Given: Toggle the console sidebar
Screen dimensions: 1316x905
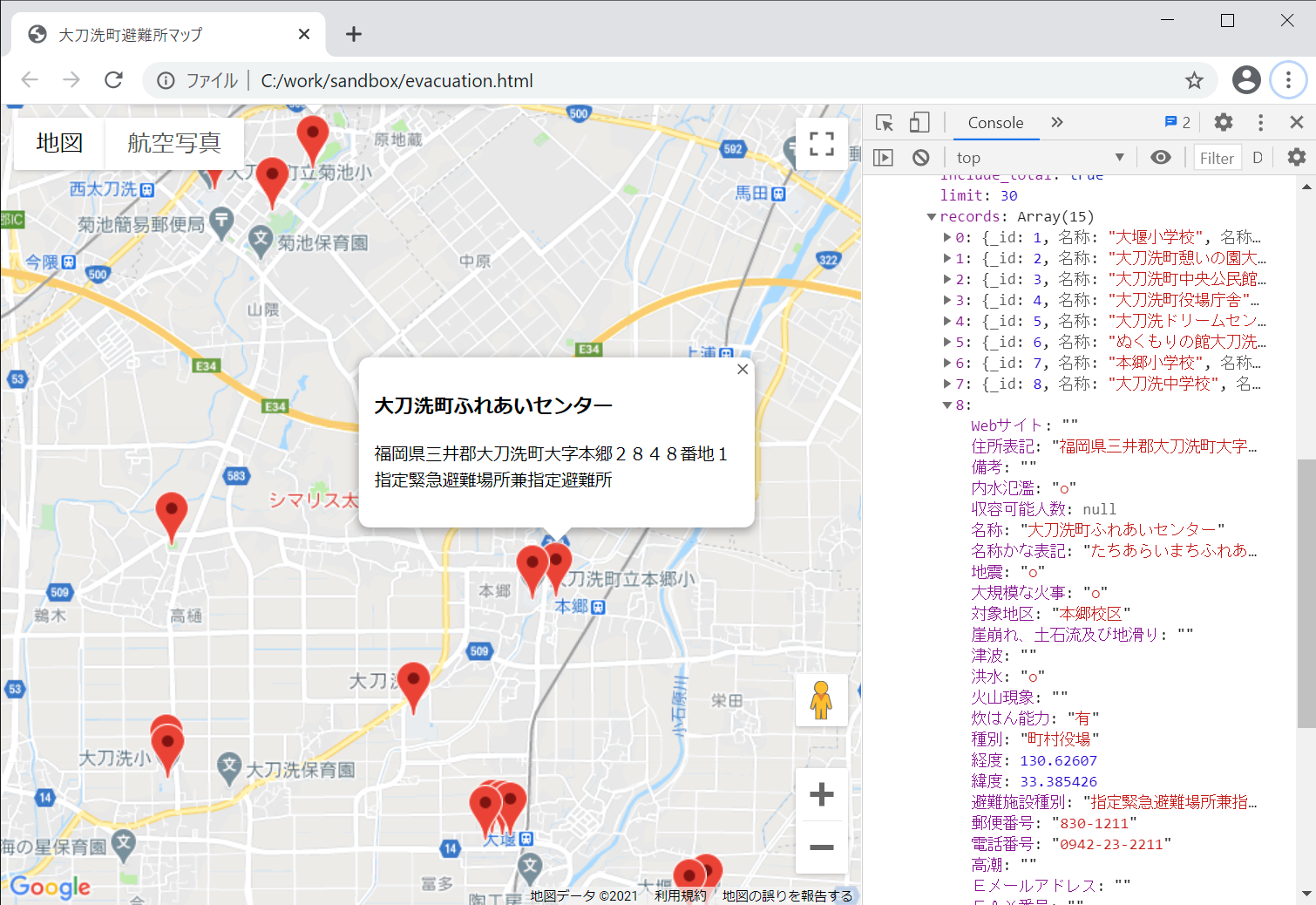Looking at the screenshot, I should (x=884, y=158).
